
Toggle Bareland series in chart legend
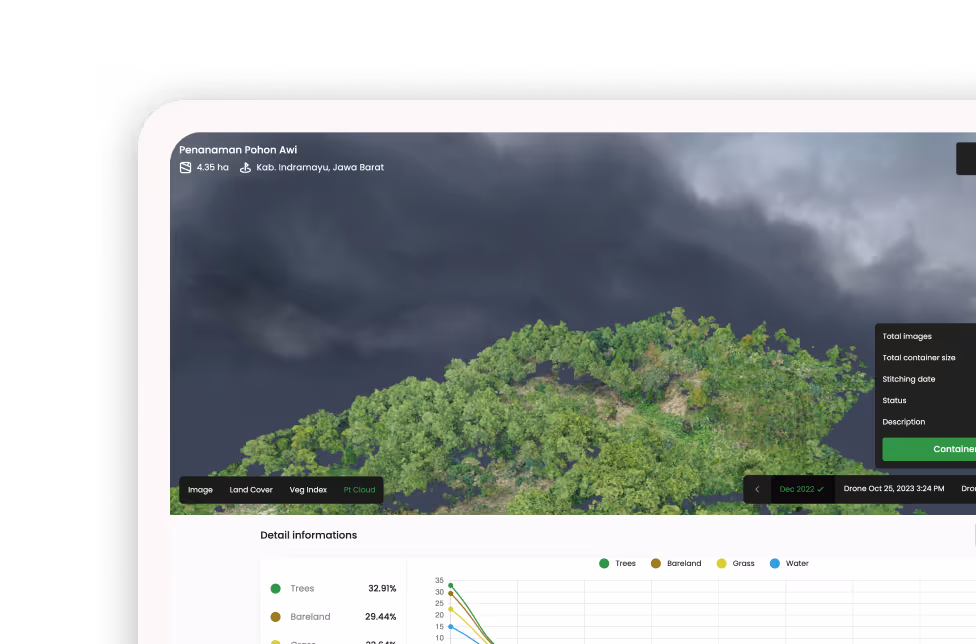pos(676,563)
